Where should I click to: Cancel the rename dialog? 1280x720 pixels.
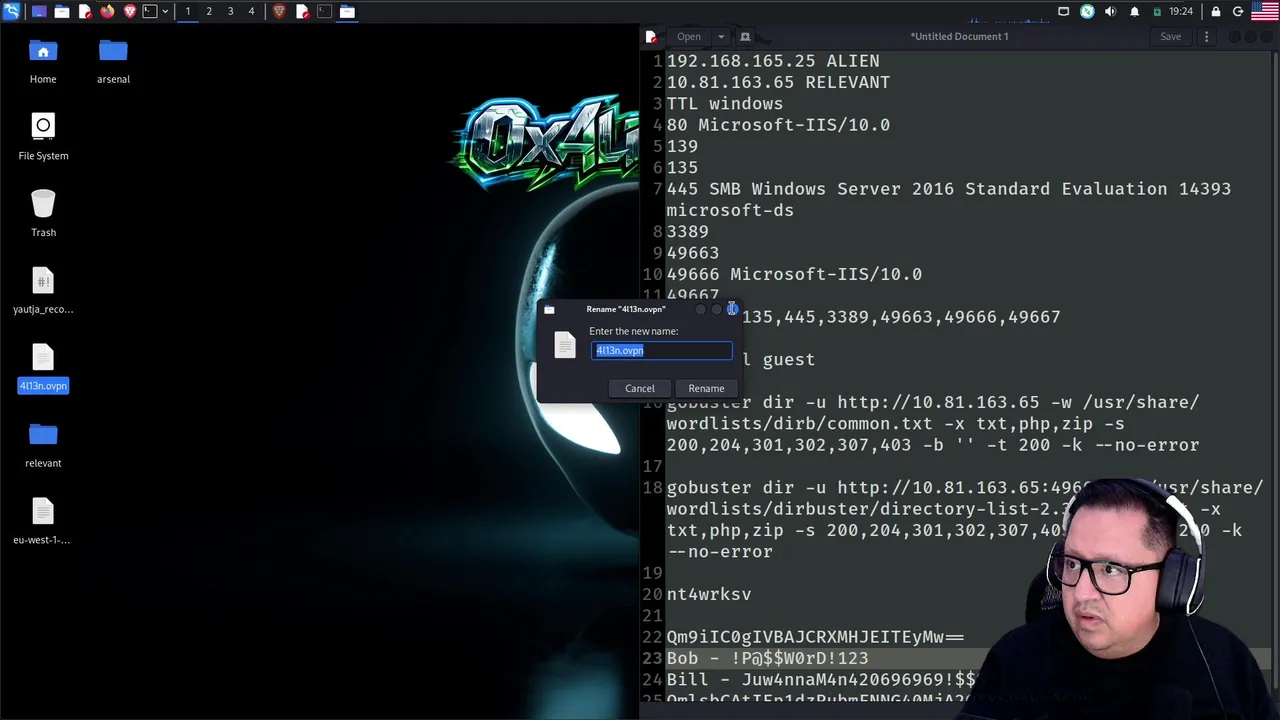click(x=640, y=388)
